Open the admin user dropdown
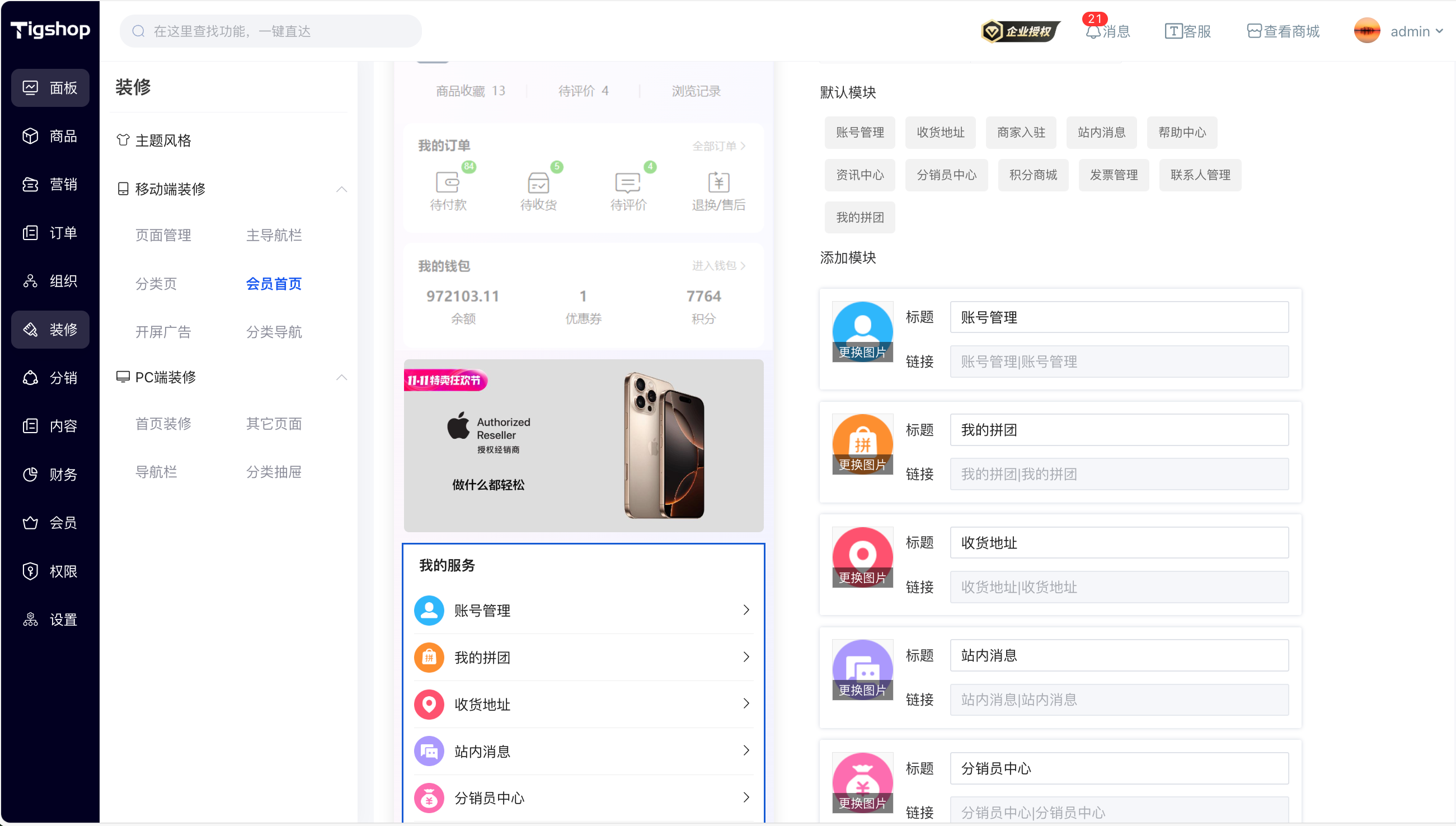 [x=1399, y=31]
